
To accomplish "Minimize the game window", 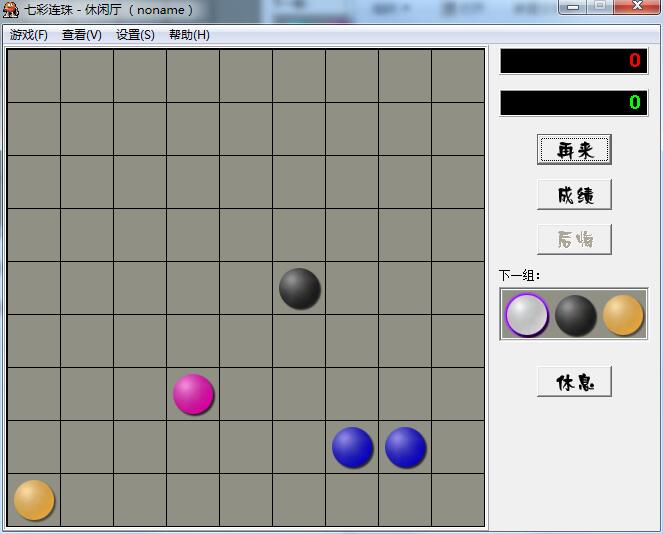I will 573,7.
